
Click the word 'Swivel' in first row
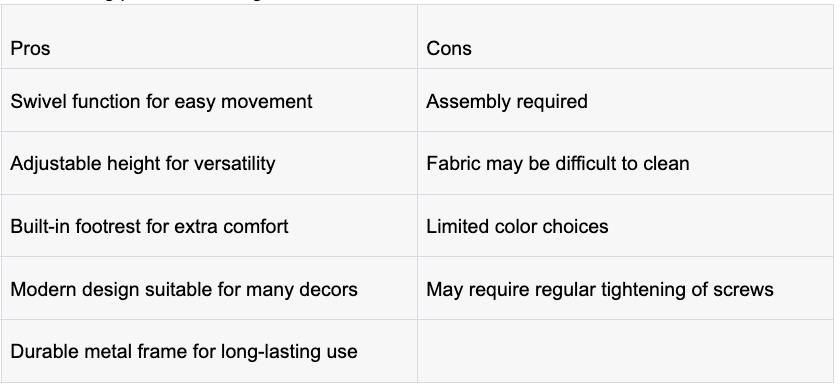pos(38,101)
